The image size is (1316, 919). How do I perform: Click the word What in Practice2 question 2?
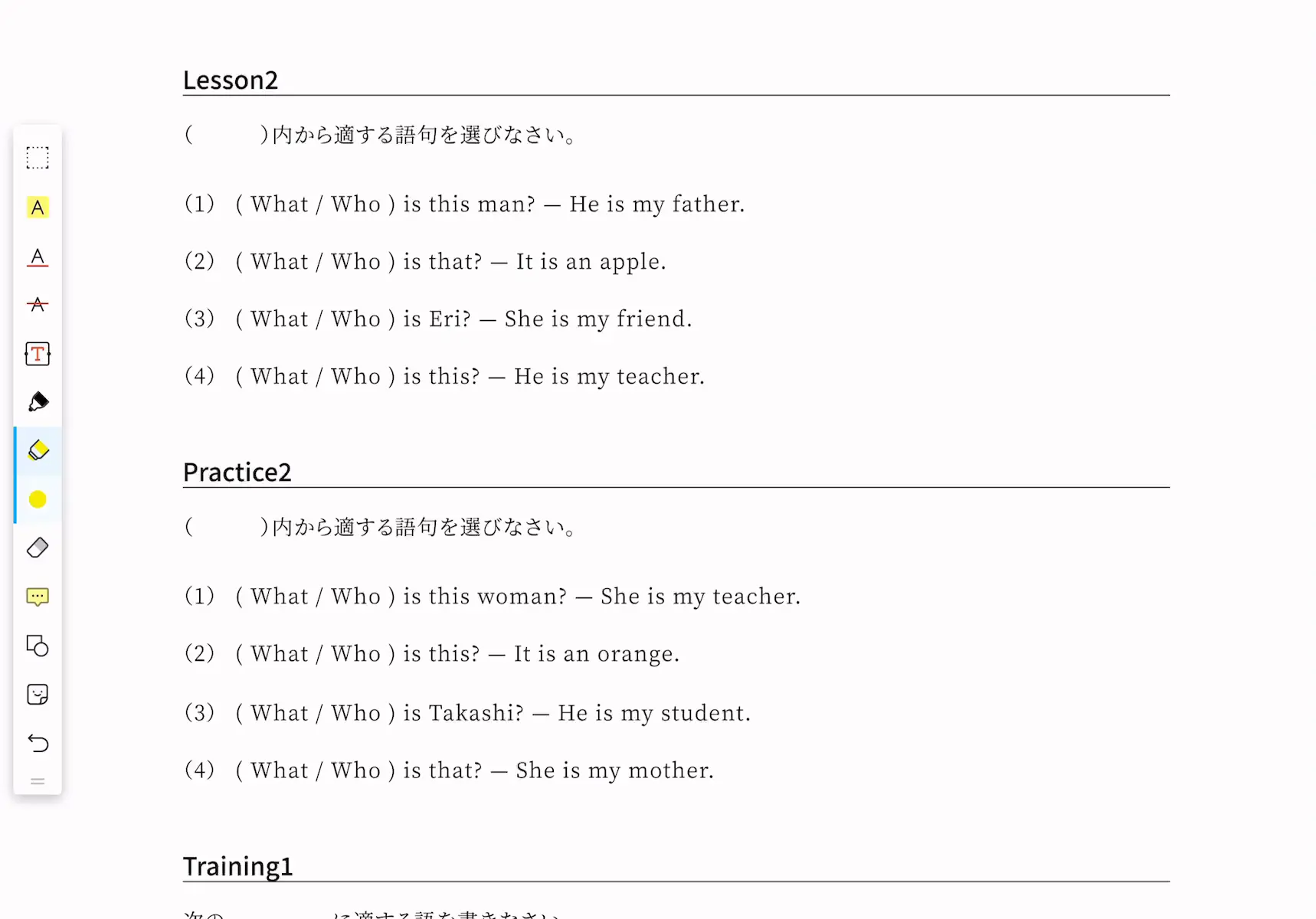click(x=280, y=653)
